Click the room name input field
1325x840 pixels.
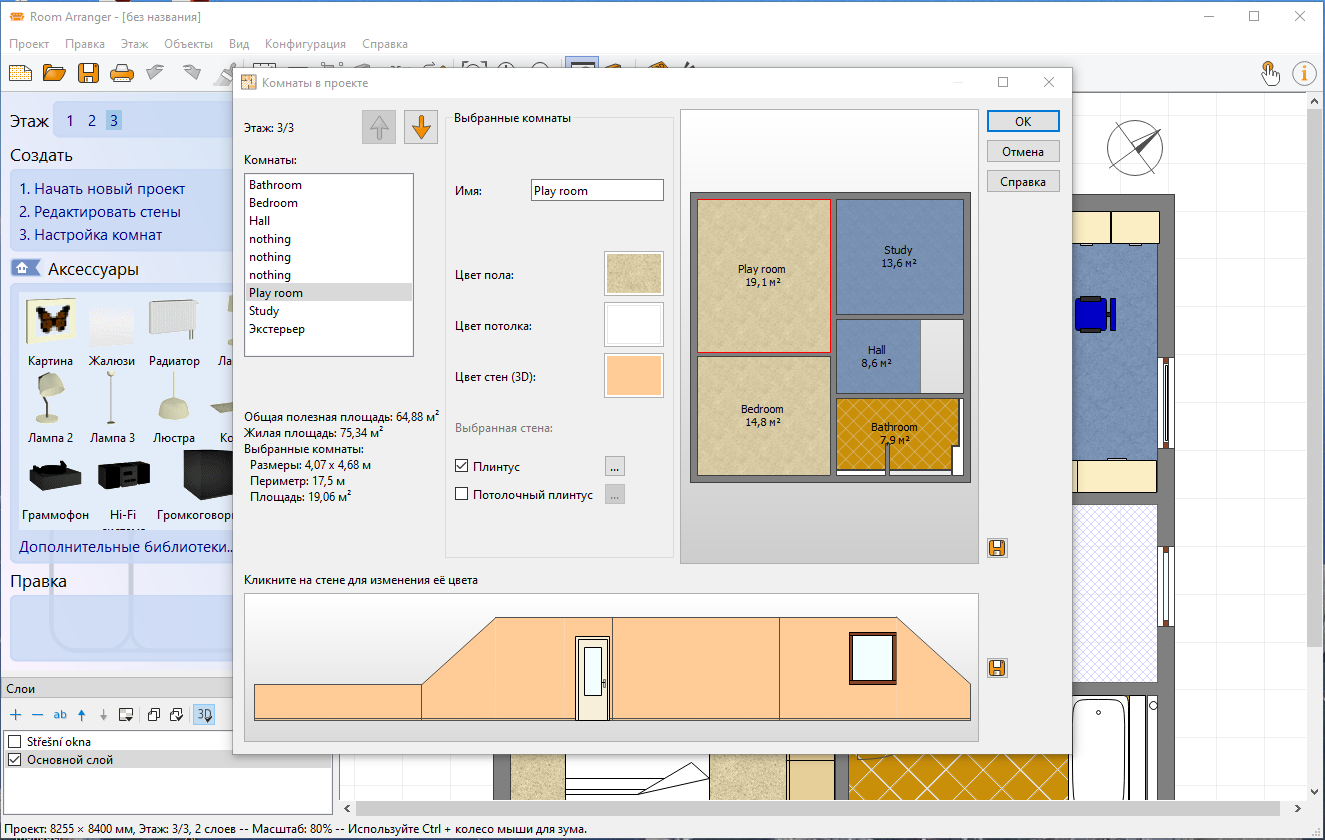(597, 190)
